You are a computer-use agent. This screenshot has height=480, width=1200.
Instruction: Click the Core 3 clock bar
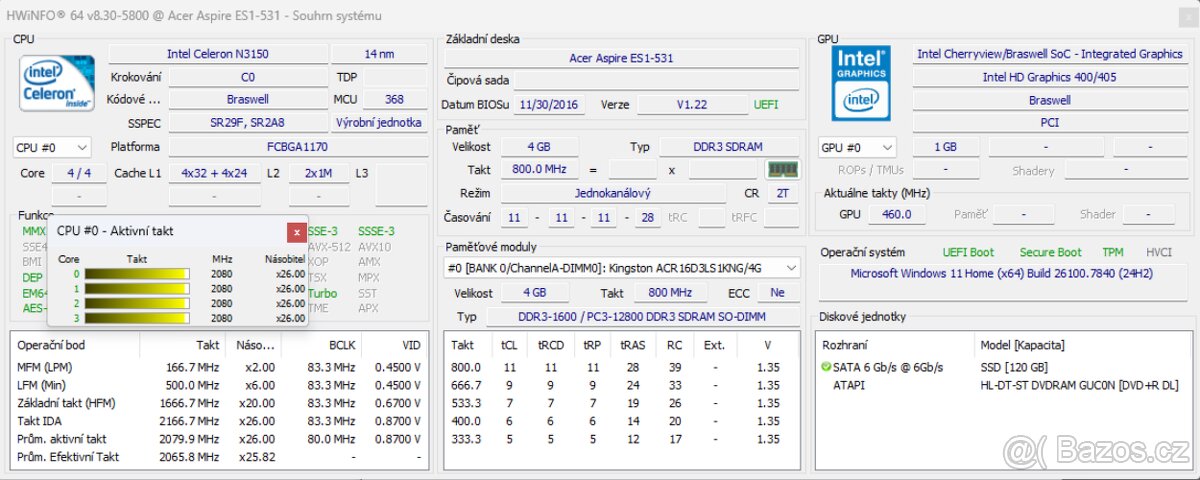pos(137,318)
